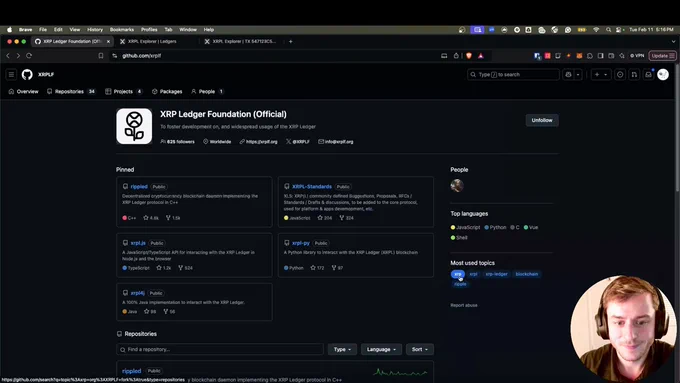This screenshot has width=680, height=383.
Task: Open the browser share icon
Action: pos(456,56)
